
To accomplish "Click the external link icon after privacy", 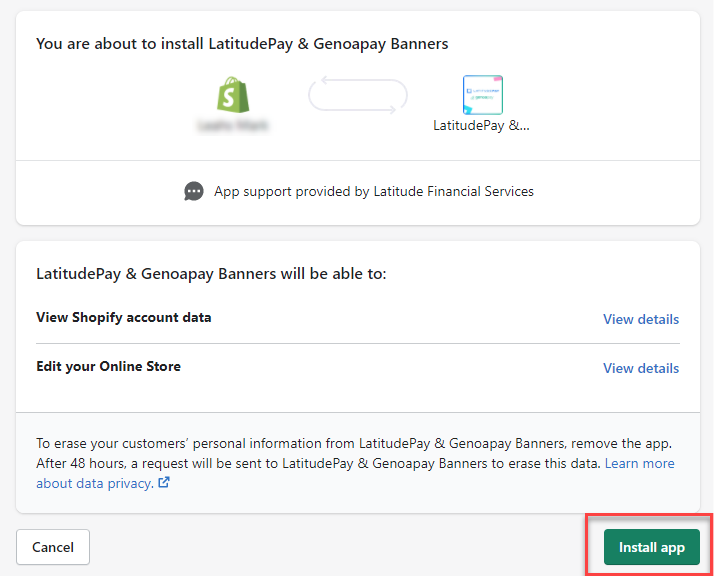I will point(164,482).
